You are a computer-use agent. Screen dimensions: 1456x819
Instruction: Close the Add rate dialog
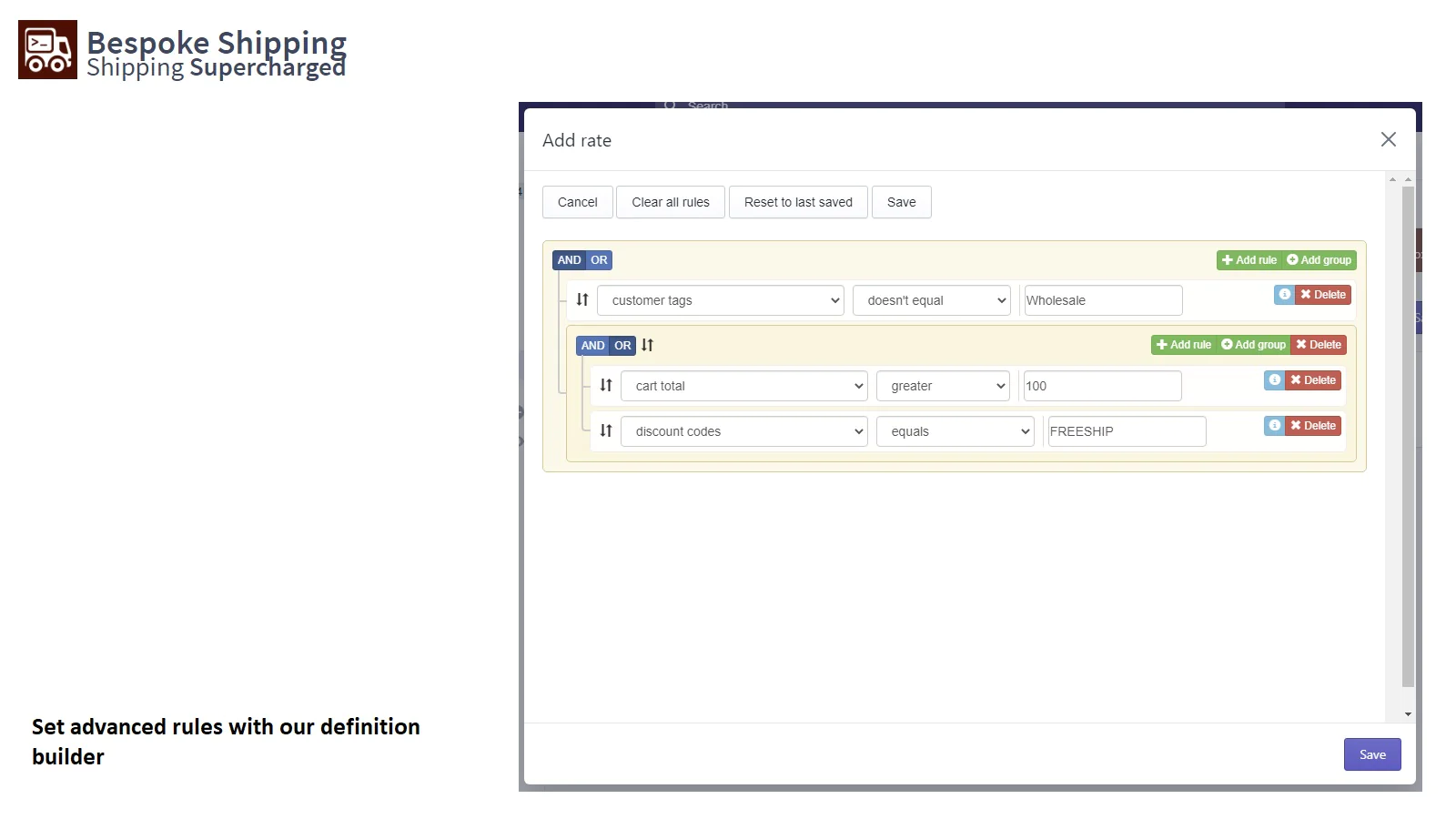click(x=1388, y=139)
